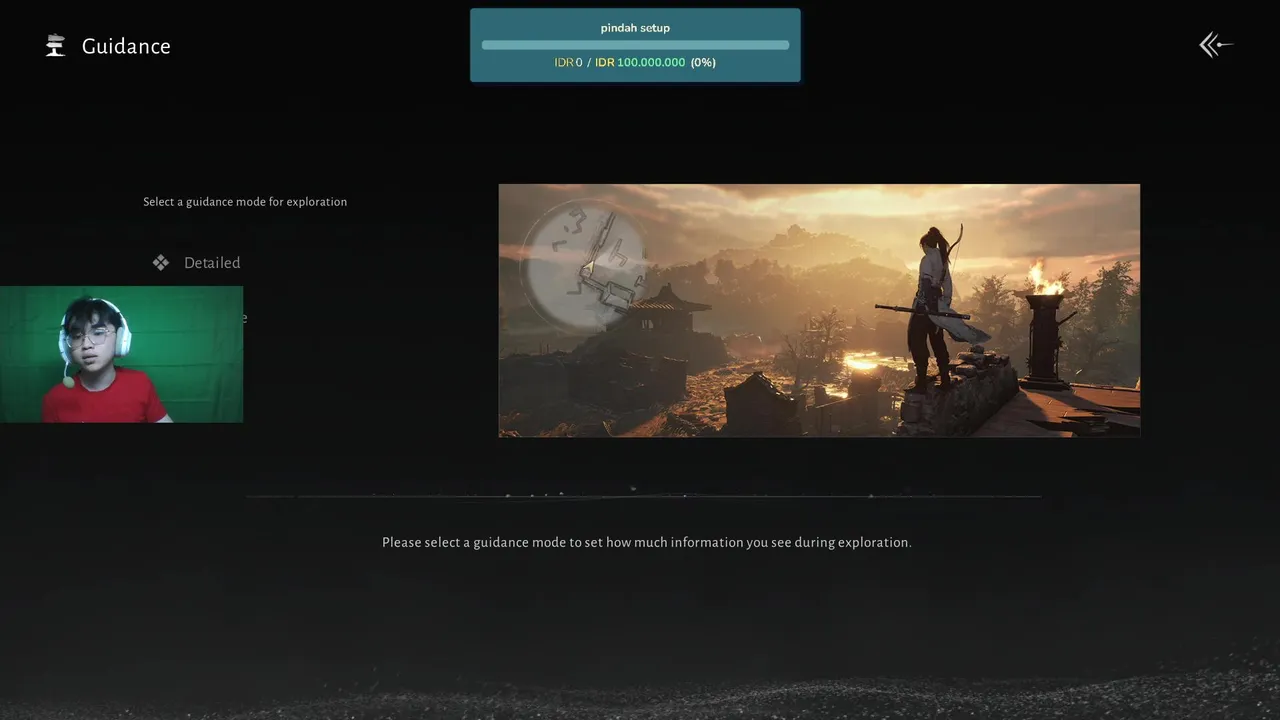The image size is (1280, 720).
Task: Click the 'Please select a guidance mode' description
Action: click(x=647, y=542)
